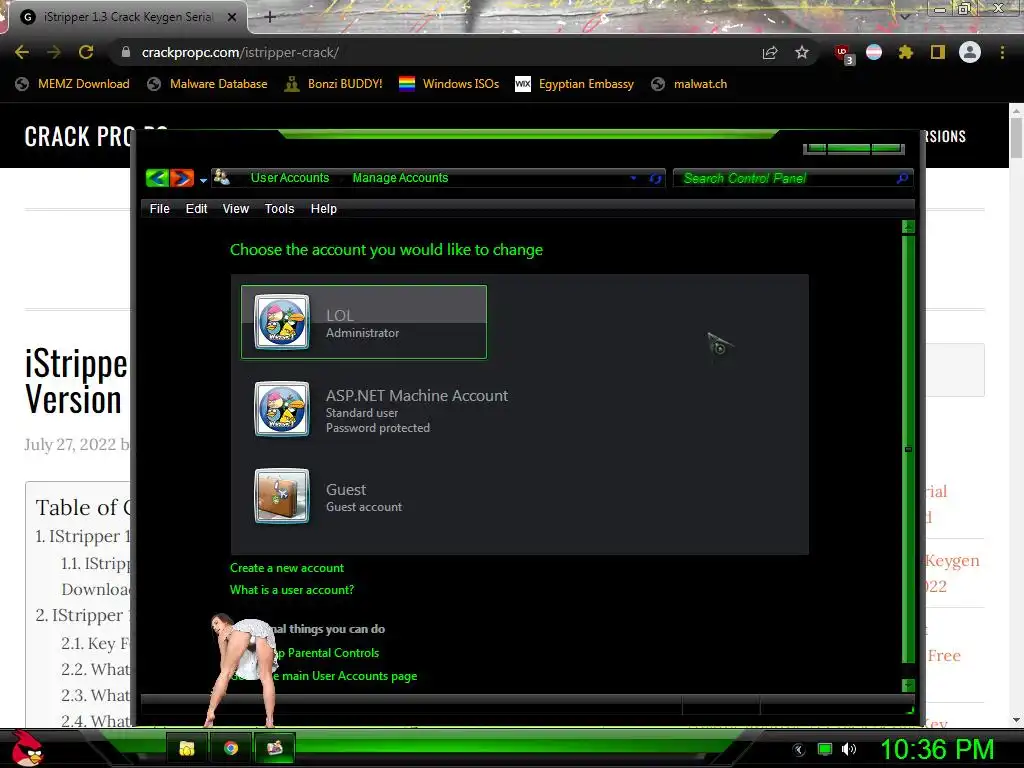
Task: Click Chrome's forward navigation arrow
Action: pos(54,52)
